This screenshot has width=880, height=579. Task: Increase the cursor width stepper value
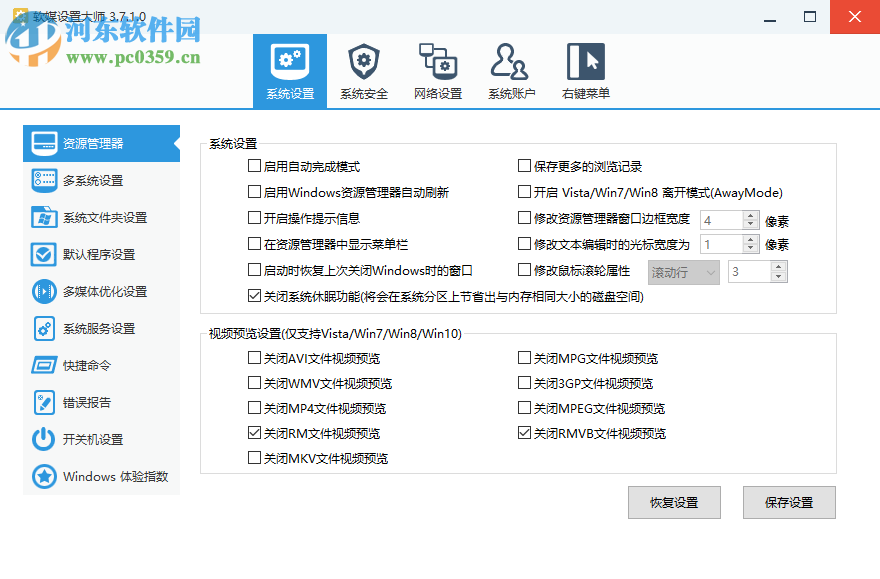tap(749, 239)
